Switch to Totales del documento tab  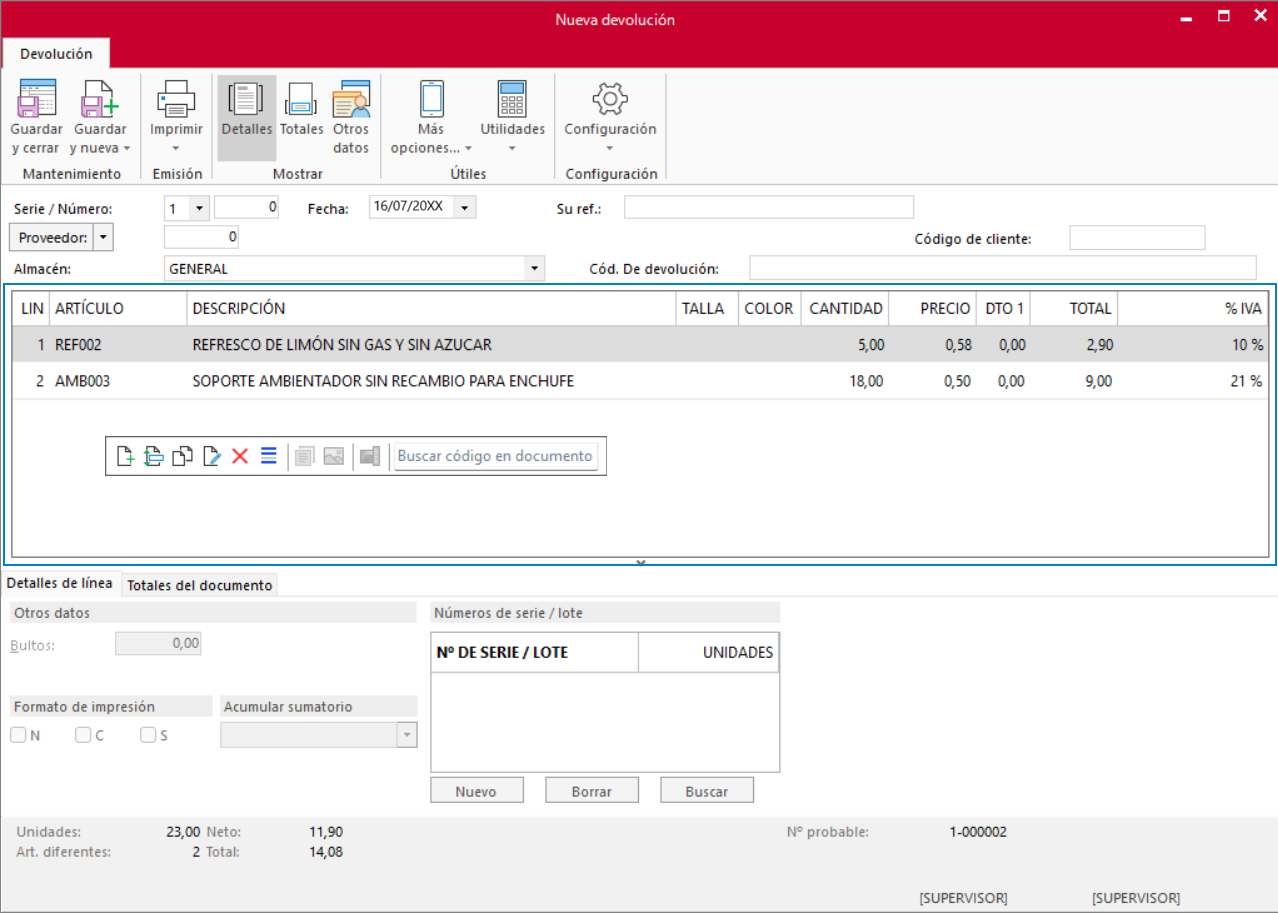tap(200, 585)
